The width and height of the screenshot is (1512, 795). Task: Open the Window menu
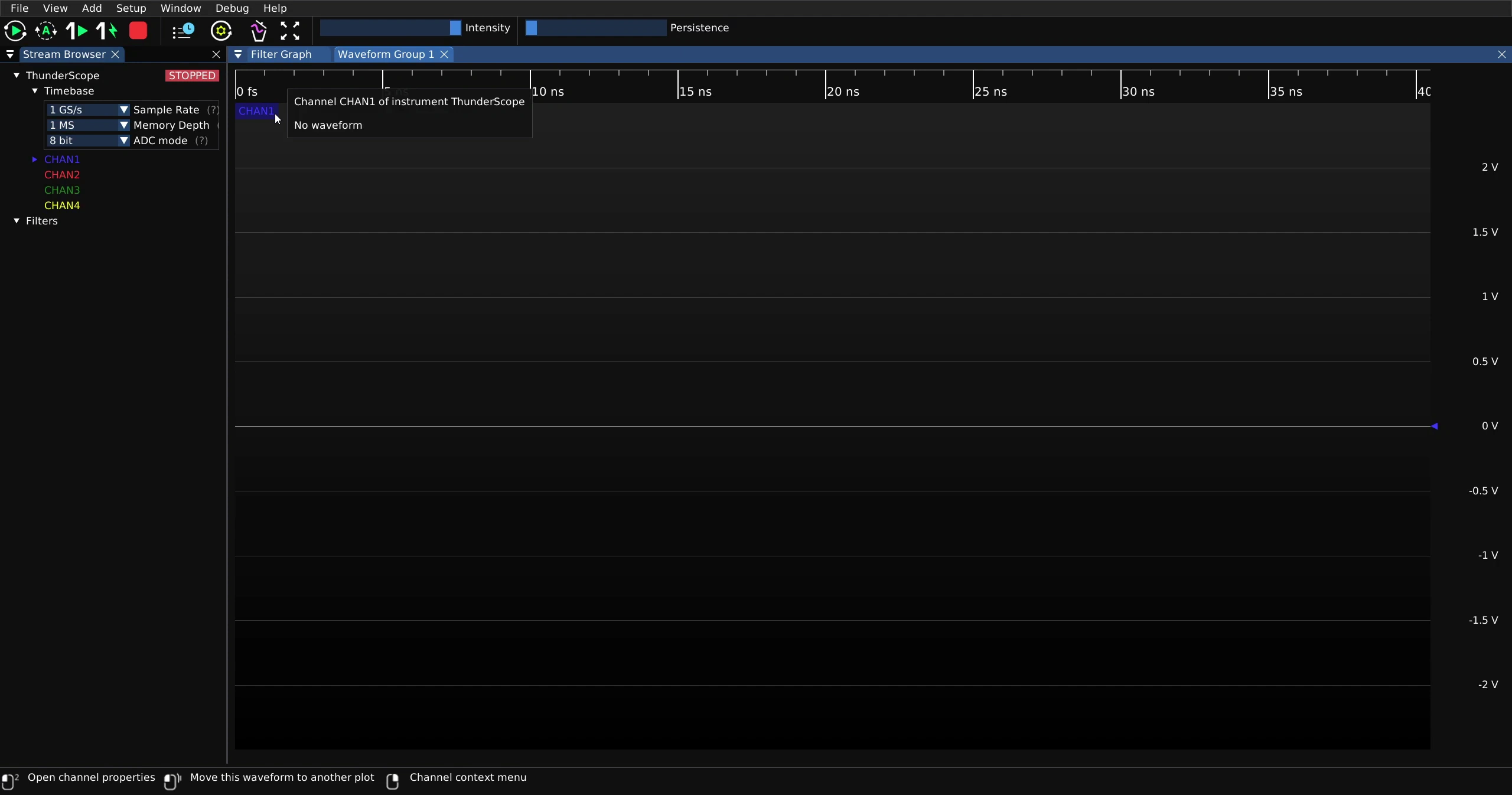(x=181, y=8)
